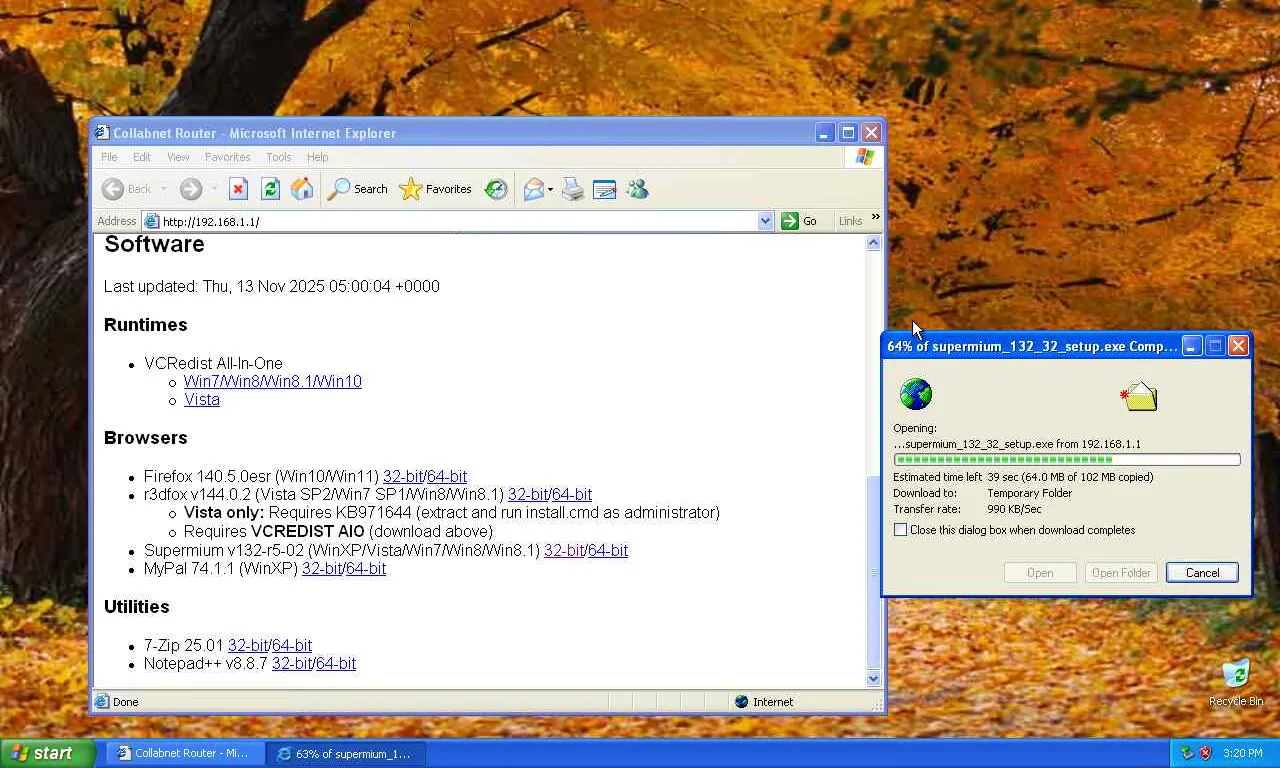Launch Messenger from the IE toolbar
Screen dimensions: 1280x768
pos(637,189)
